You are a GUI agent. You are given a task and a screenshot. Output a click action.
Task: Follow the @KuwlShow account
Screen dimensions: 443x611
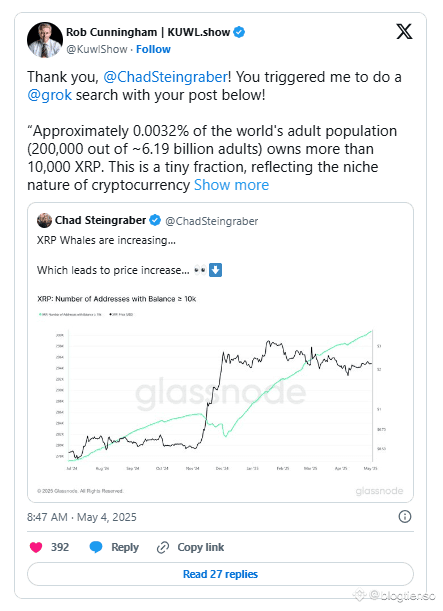point(153,49)
